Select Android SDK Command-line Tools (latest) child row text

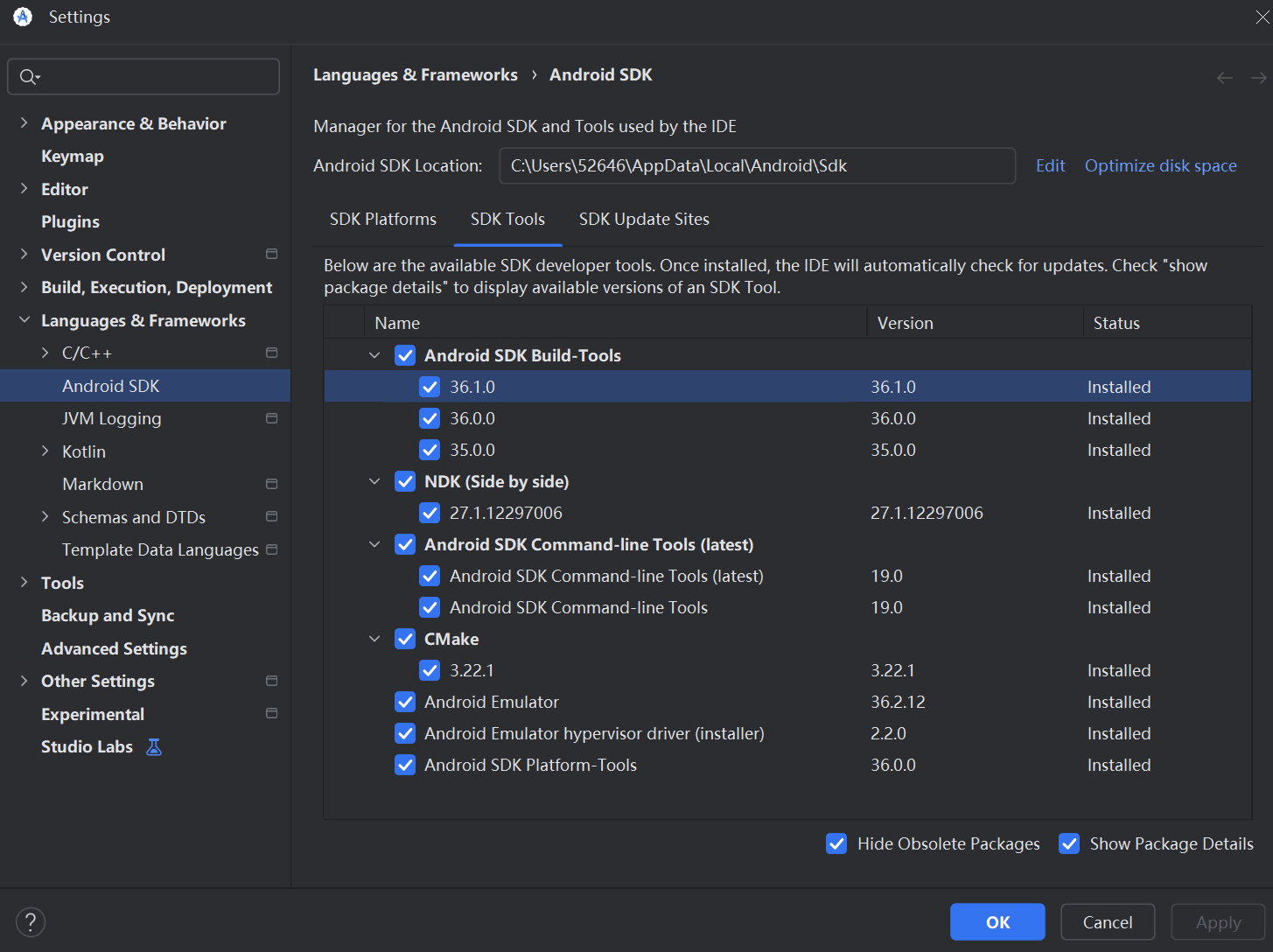coord(606,576)
